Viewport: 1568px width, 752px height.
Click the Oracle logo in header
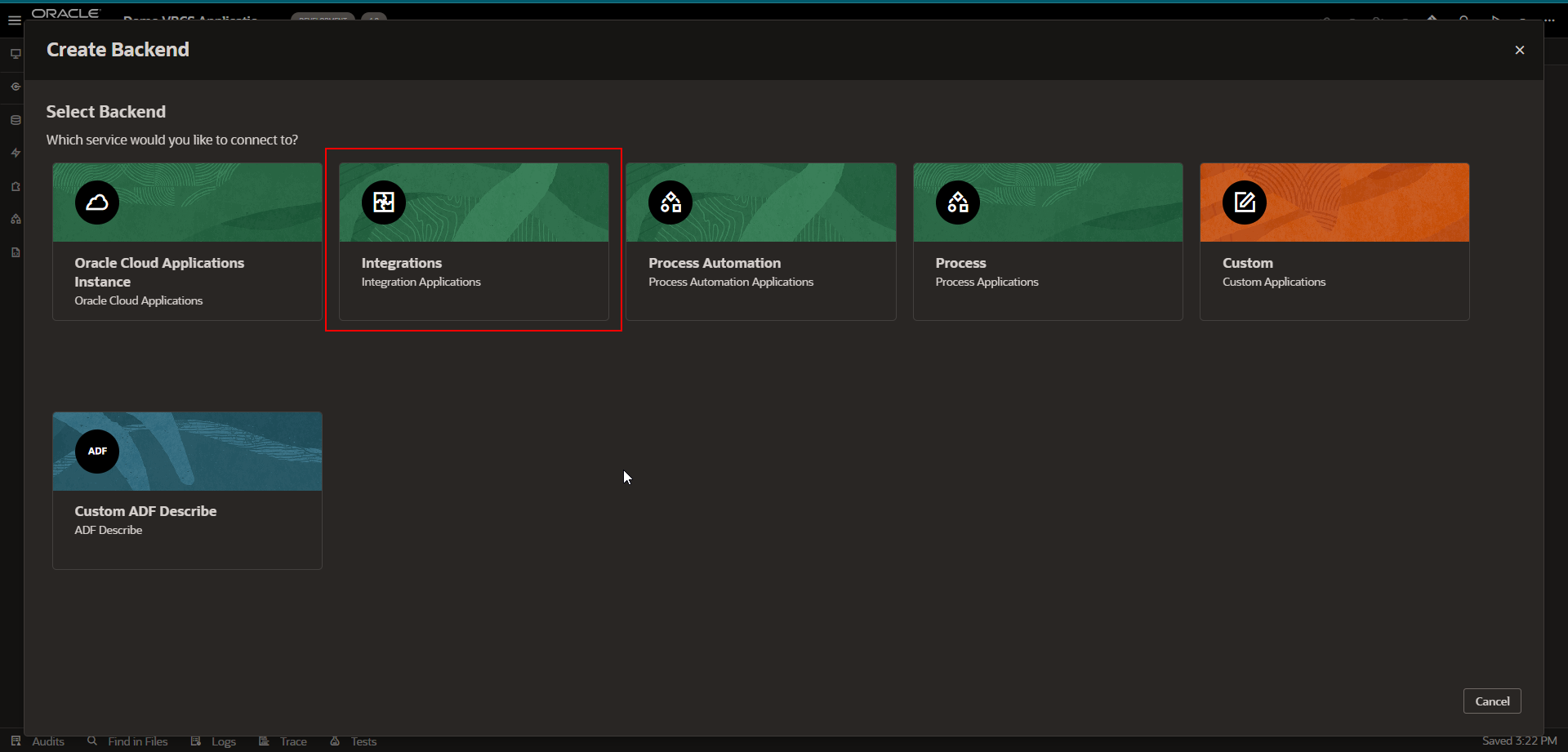coord(65,13)
